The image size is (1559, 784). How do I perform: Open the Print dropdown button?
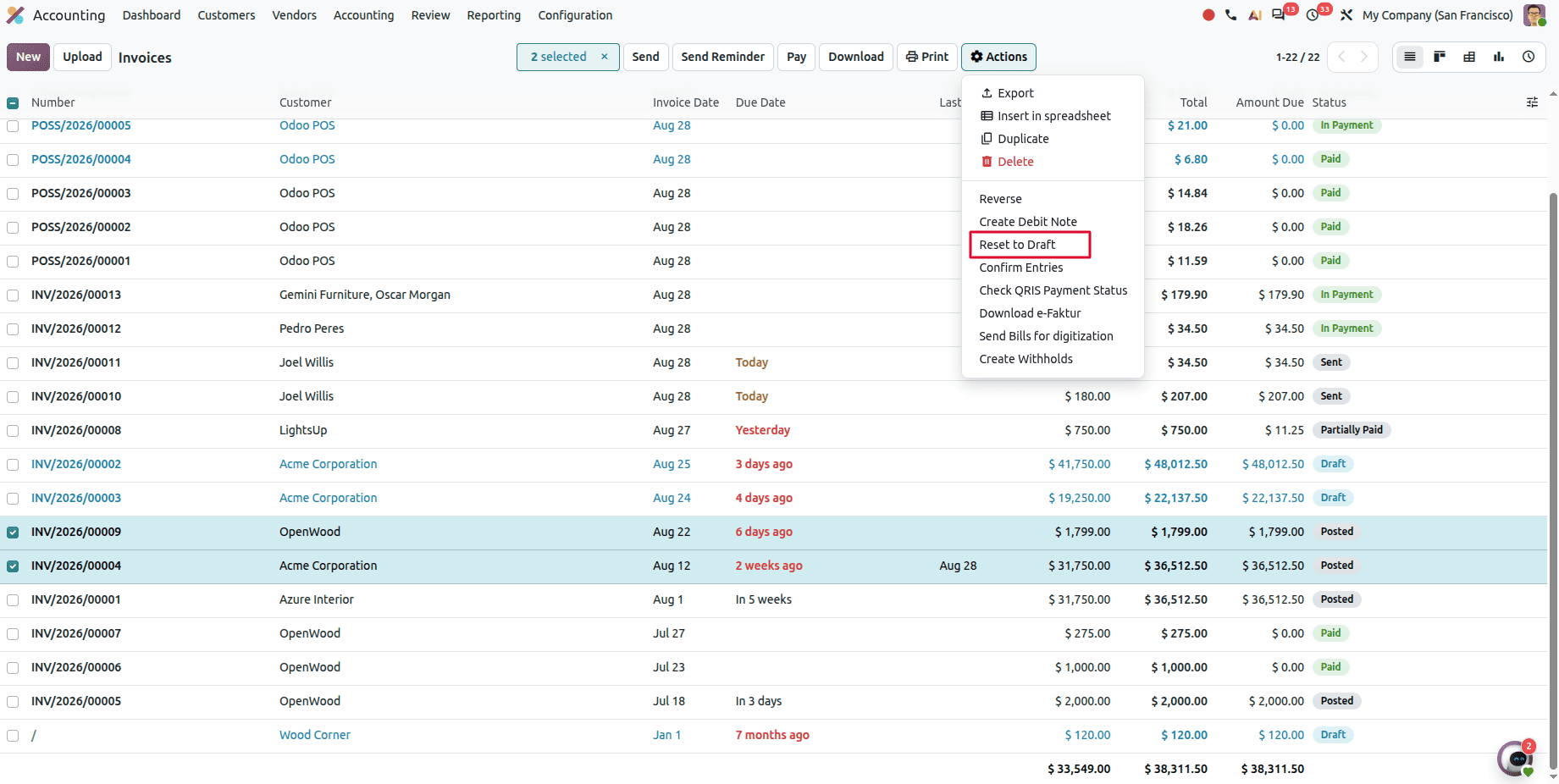927,57
